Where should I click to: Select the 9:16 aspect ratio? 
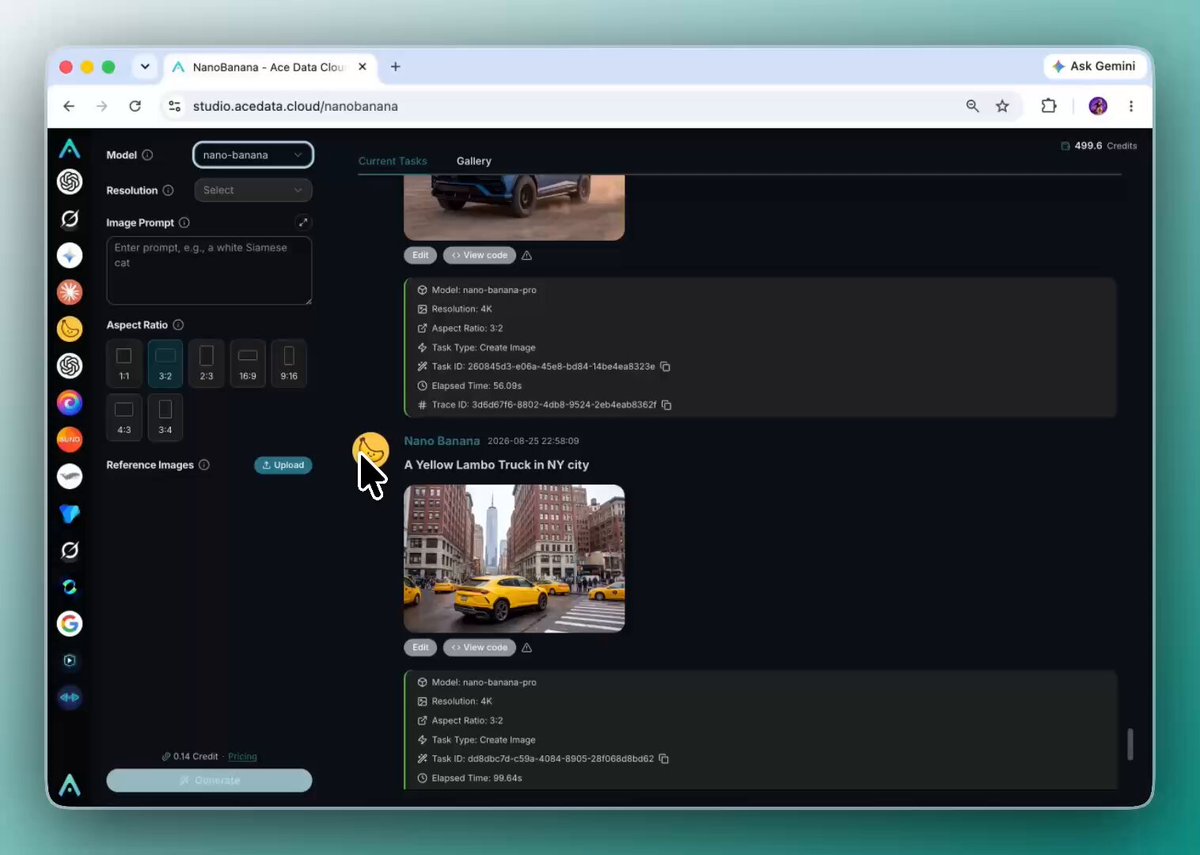pos(289,364)
